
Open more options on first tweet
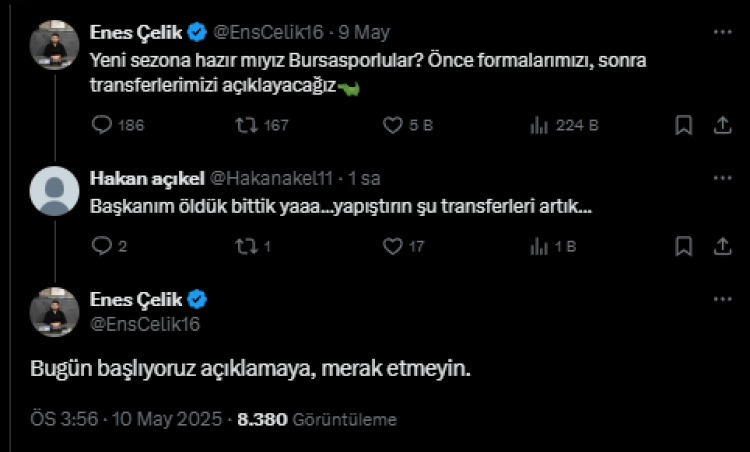tap(722, 32)
